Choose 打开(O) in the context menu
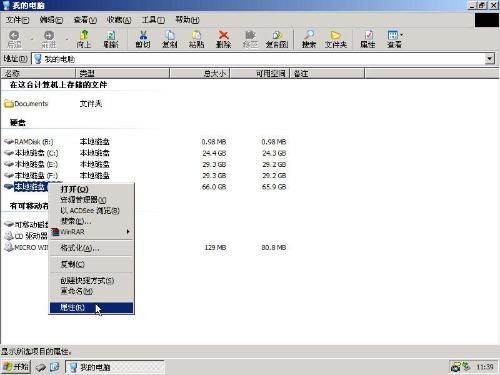500x375 pixels. click(x=91, y=189)
